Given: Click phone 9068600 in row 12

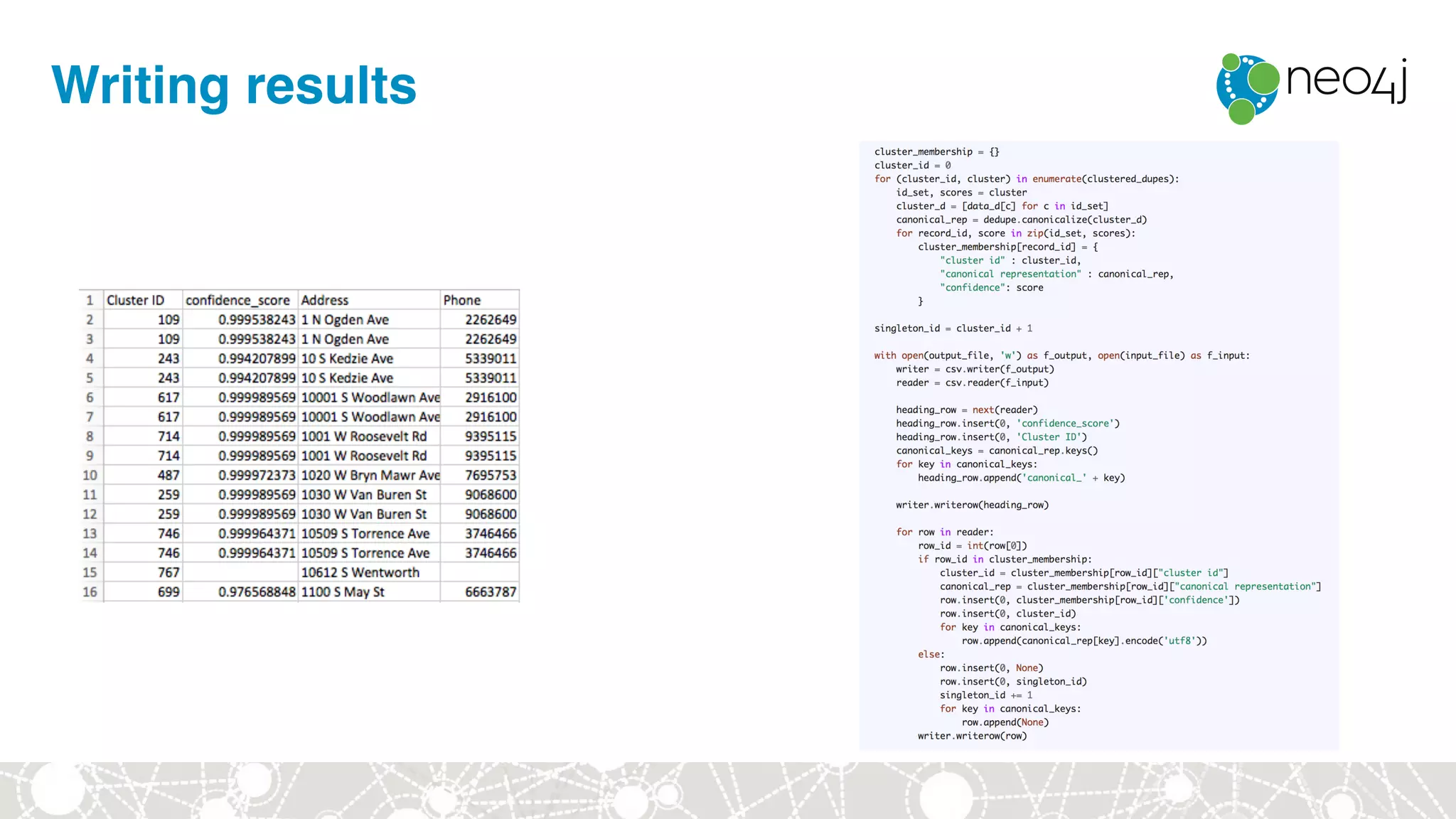Looking at the screenshot, I should (479, 514).
